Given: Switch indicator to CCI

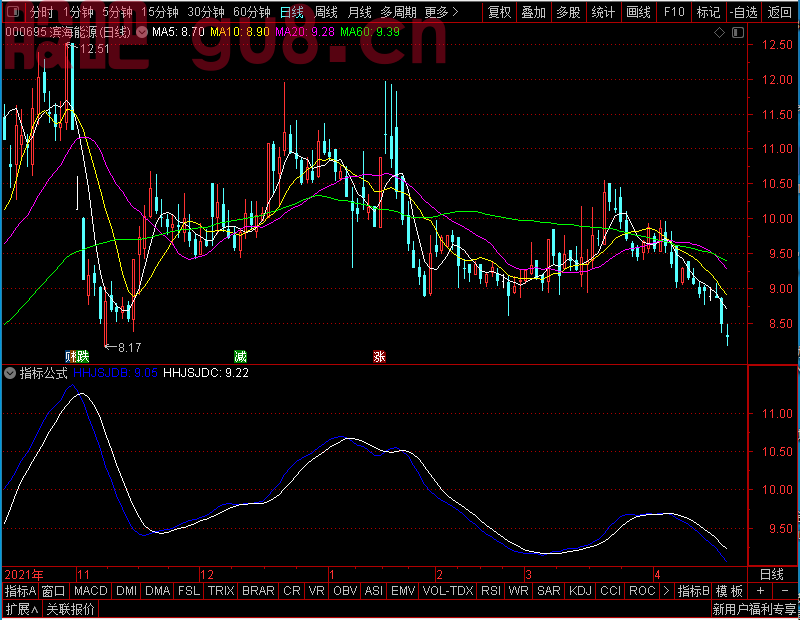Looking at the screenshot, I should (x=611, y=591).
